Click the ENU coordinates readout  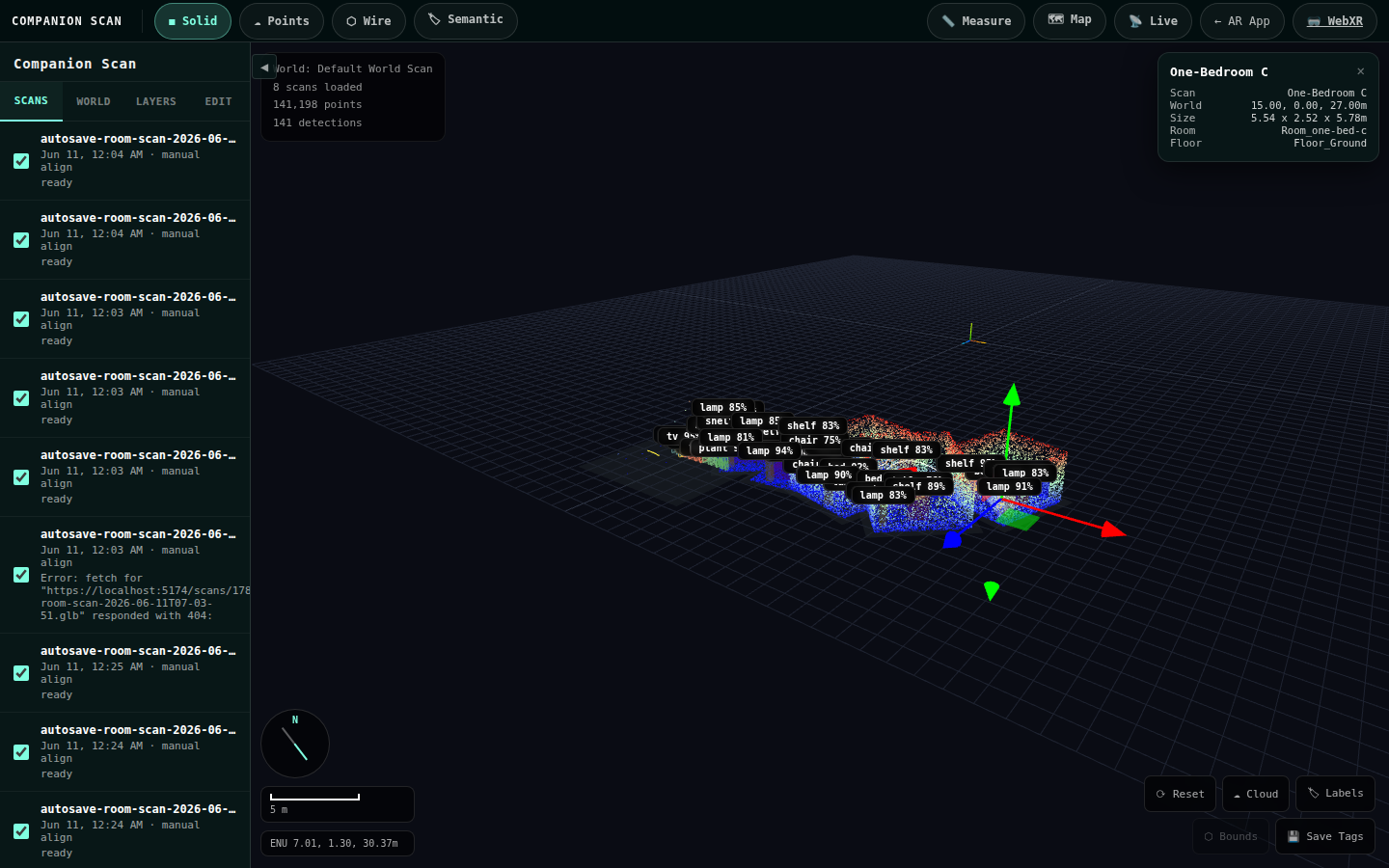[337, 843]
